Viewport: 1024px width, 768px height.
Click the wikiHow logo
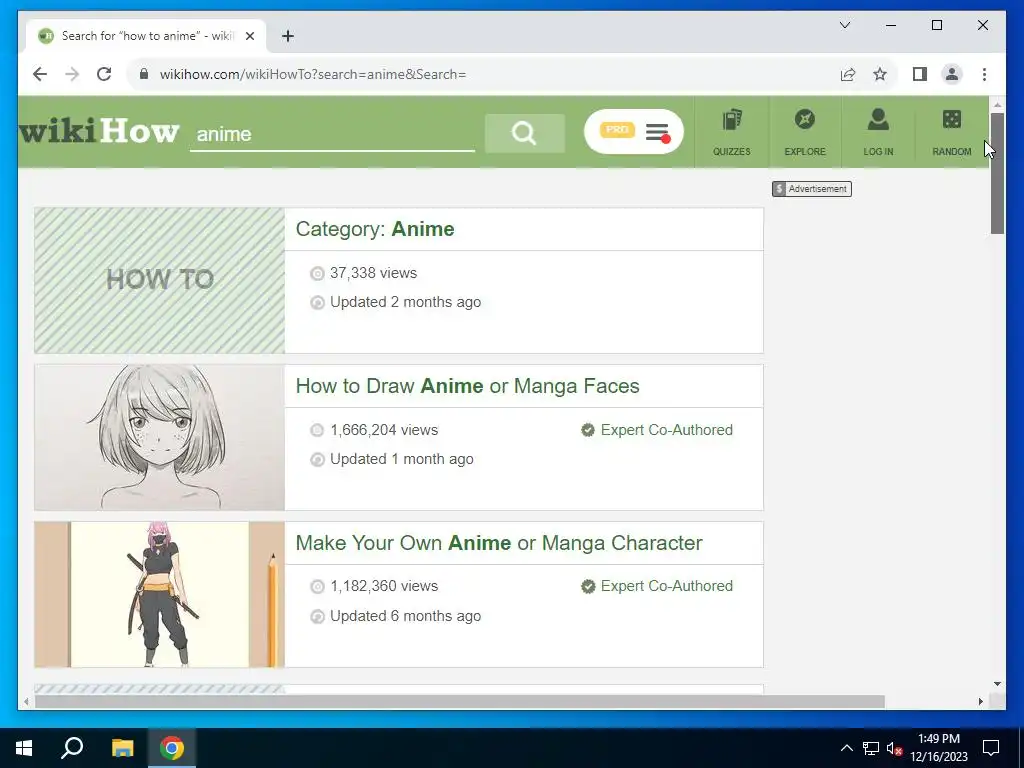99,131
